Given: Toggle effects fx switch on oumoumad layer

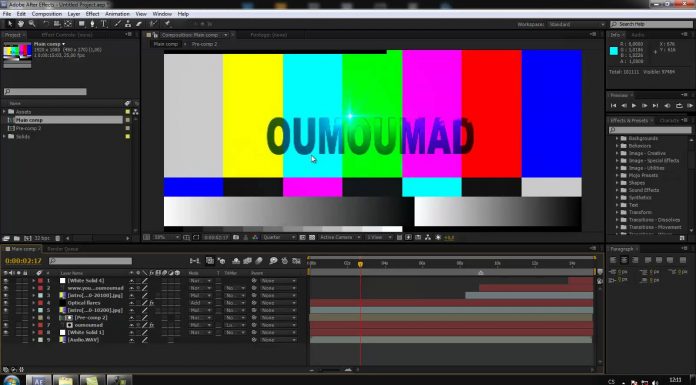Looking at the screenshot, I should pos(151,325).
